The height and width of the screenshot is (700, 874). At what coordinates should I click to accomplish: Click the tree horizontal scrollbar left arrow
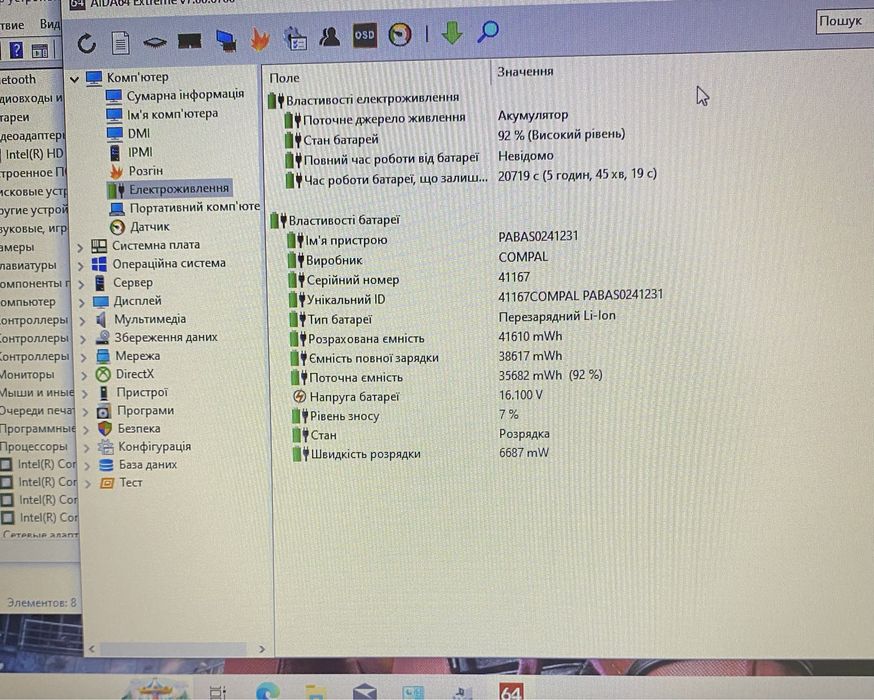[91, 649]
